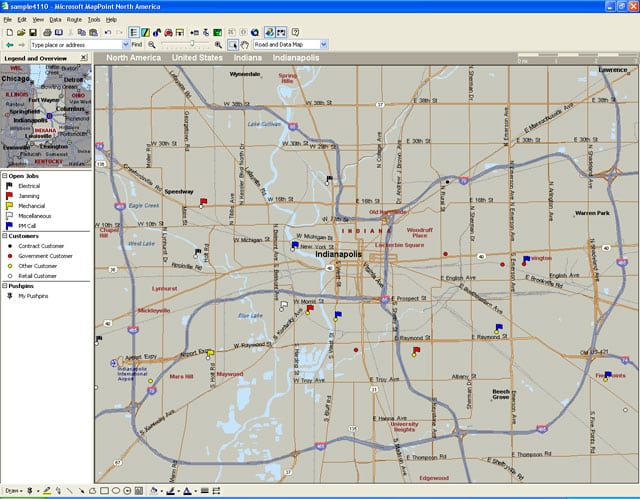Open Find Nearby Places icon
This screenshot has width=640, height=499.
pos(157,32)
